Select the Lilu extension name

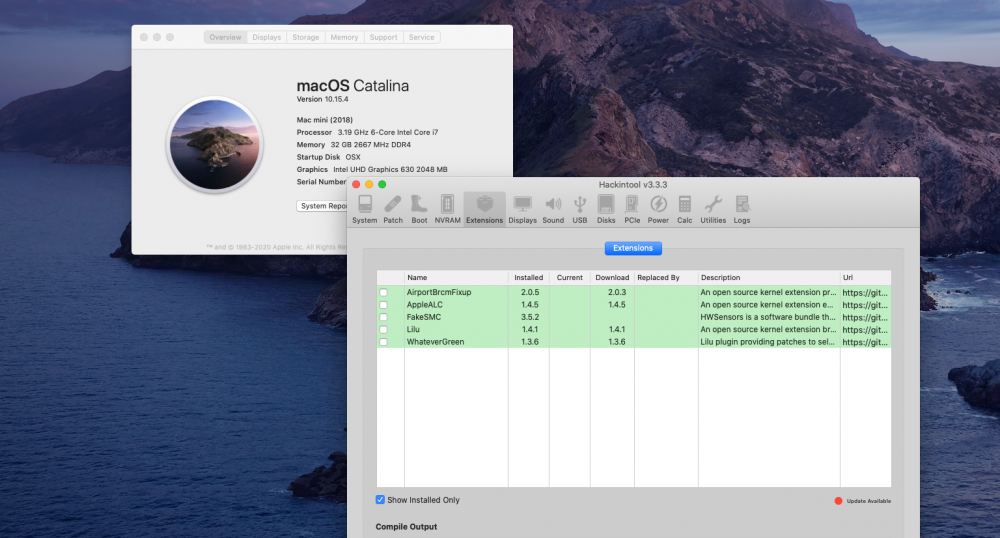point(413,330)
